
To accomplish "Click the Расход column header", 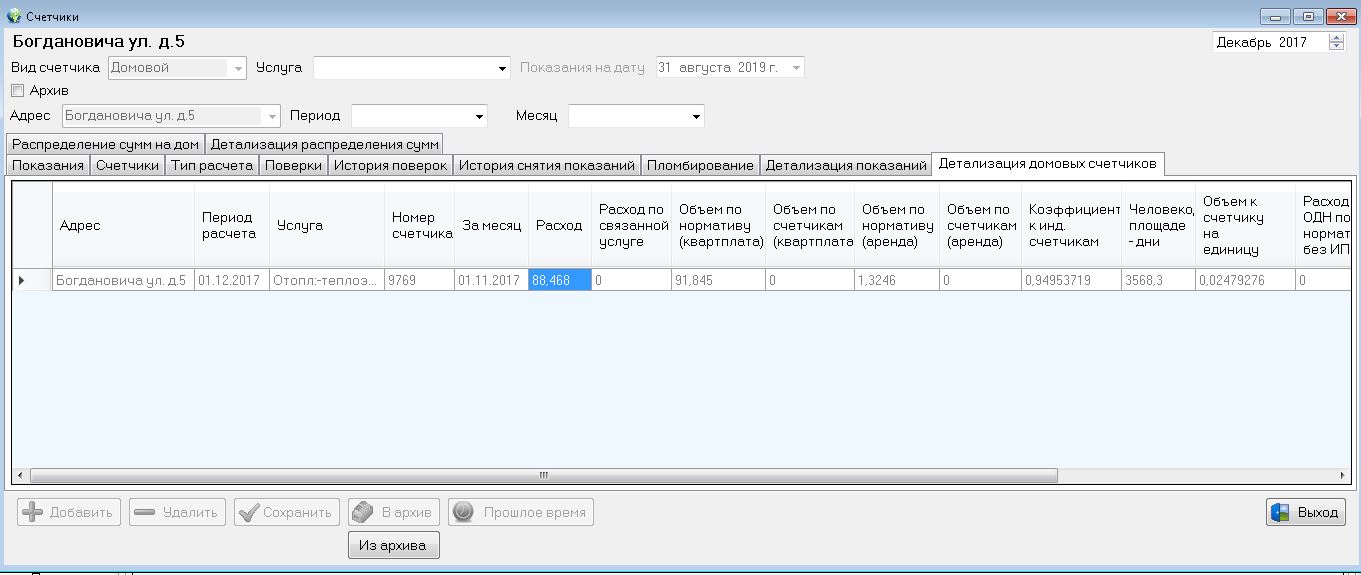I will point(558,226).
